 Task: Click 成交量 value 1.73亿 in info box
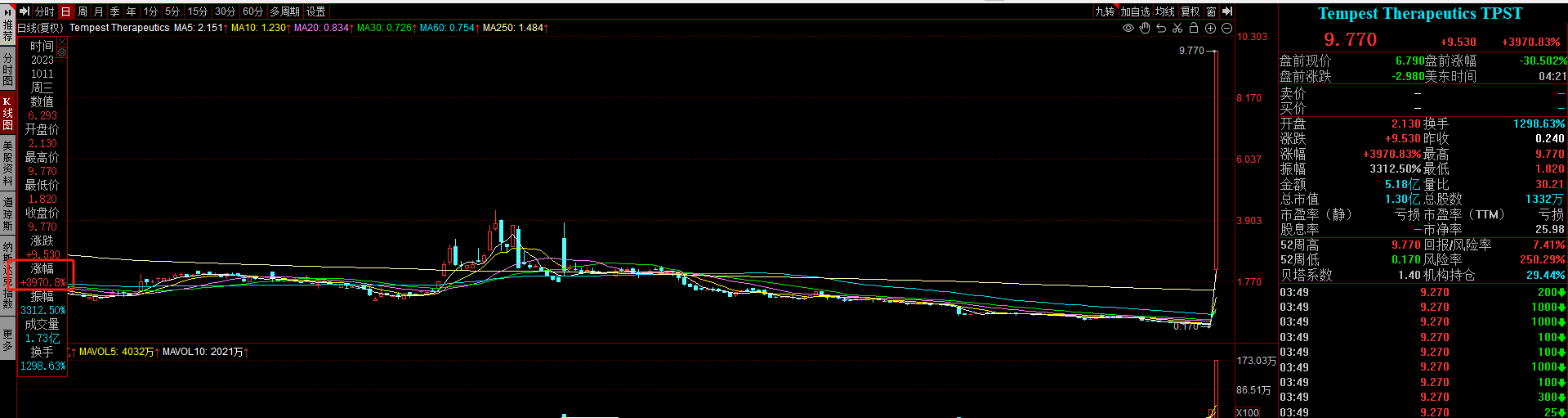tap(42, 338)
